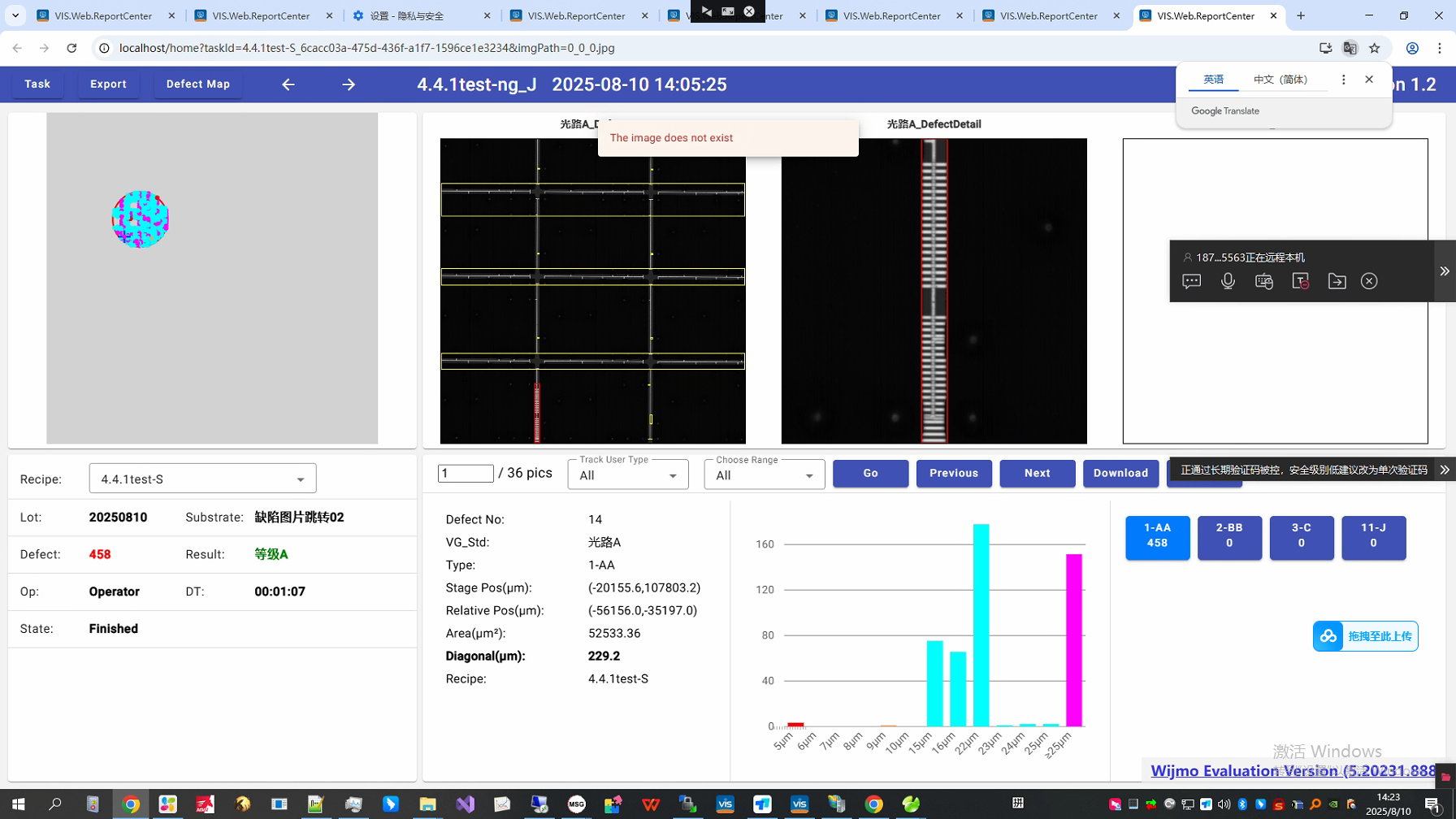Viewport: 1456px width, 819px height.
Task: Select the 1-AA 458 defect category tile
Action: pos(1157,537)
